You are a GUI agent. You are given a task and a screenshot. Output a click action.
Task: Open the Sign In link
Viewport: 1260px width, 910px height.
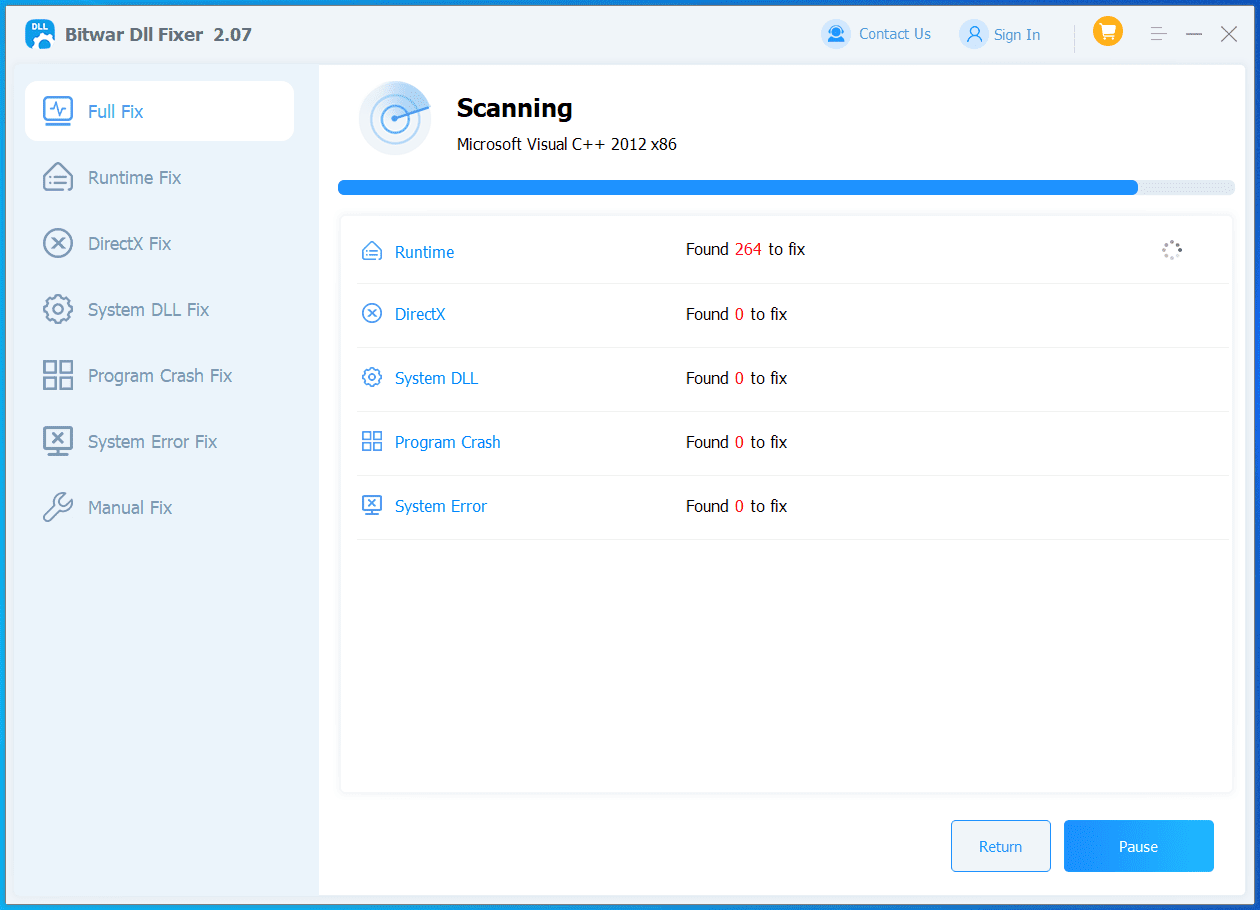tap(1016, 35)
